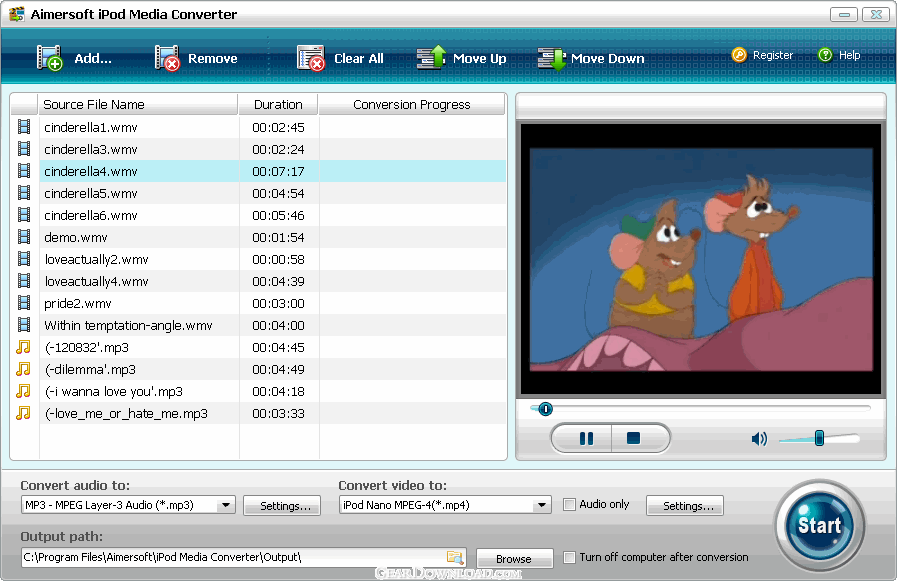Open the Help link
The width and height of the screenshot is (897, 581).
pos(850,55)
